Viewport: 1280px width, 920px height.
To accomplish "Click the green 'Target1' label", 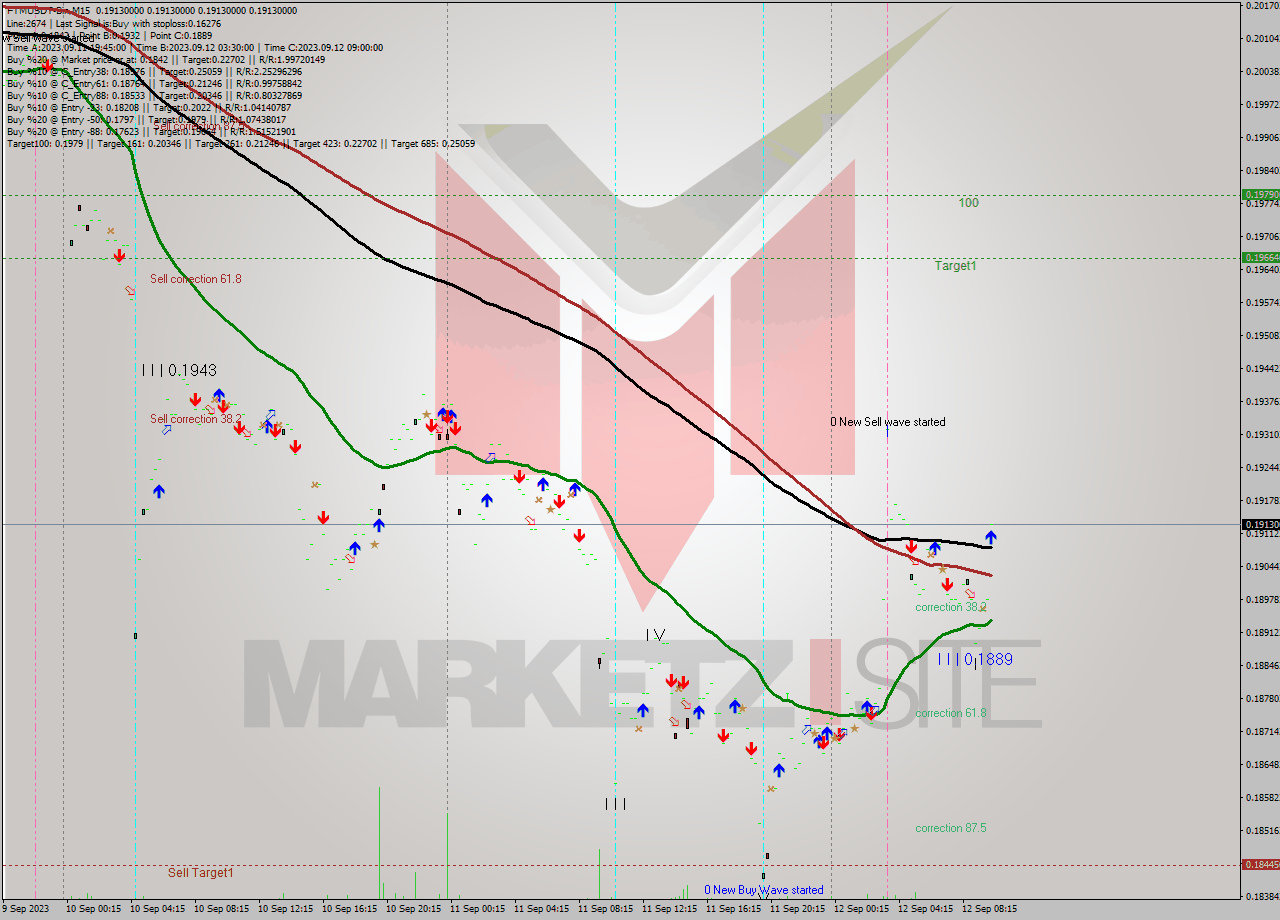I will point(955,266).
